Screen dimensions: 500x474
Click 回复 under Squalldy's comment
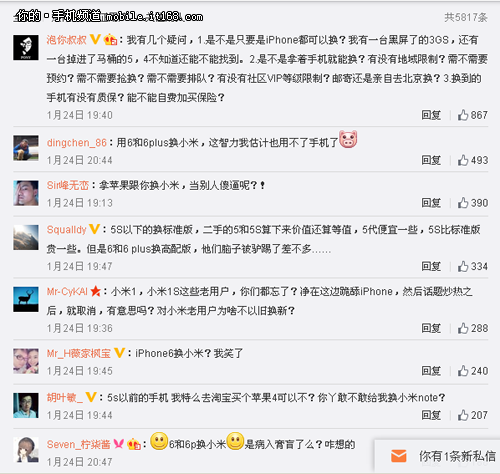431,266
